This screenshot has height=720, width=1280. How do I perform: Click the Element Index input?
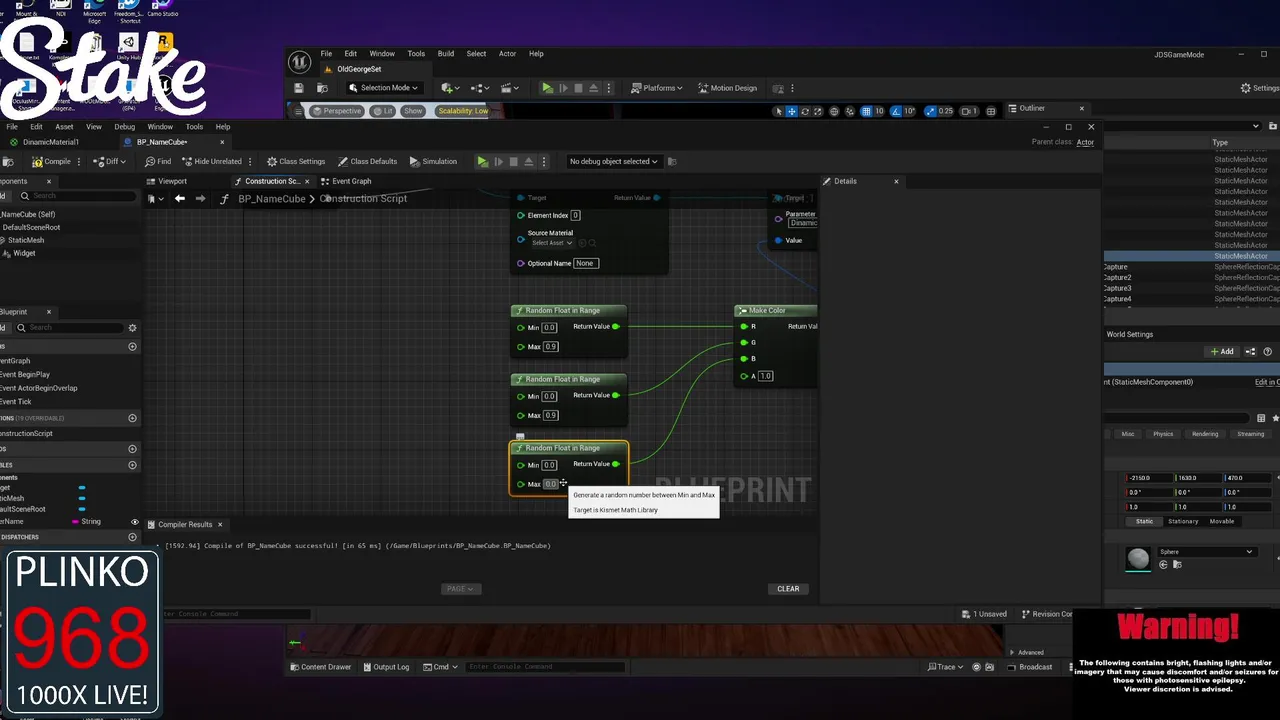(x=575, y=215)
